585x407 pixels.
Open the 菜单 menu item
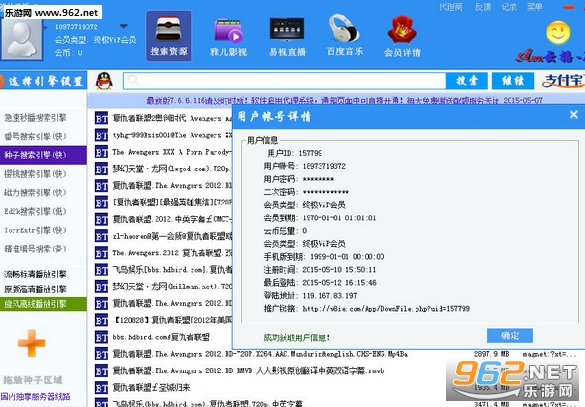[534, 7]
